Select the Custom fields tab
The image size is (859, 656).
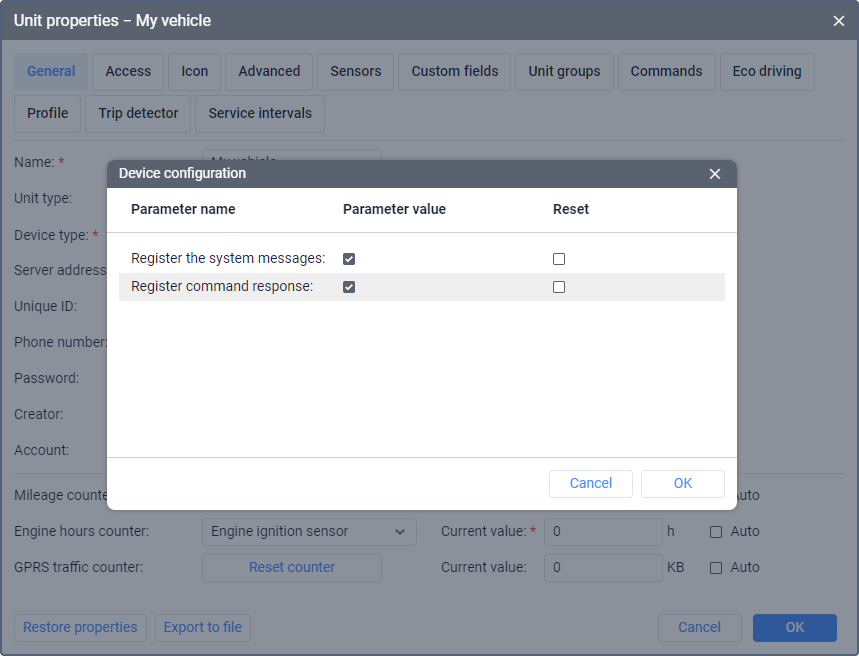click(455, 72)
